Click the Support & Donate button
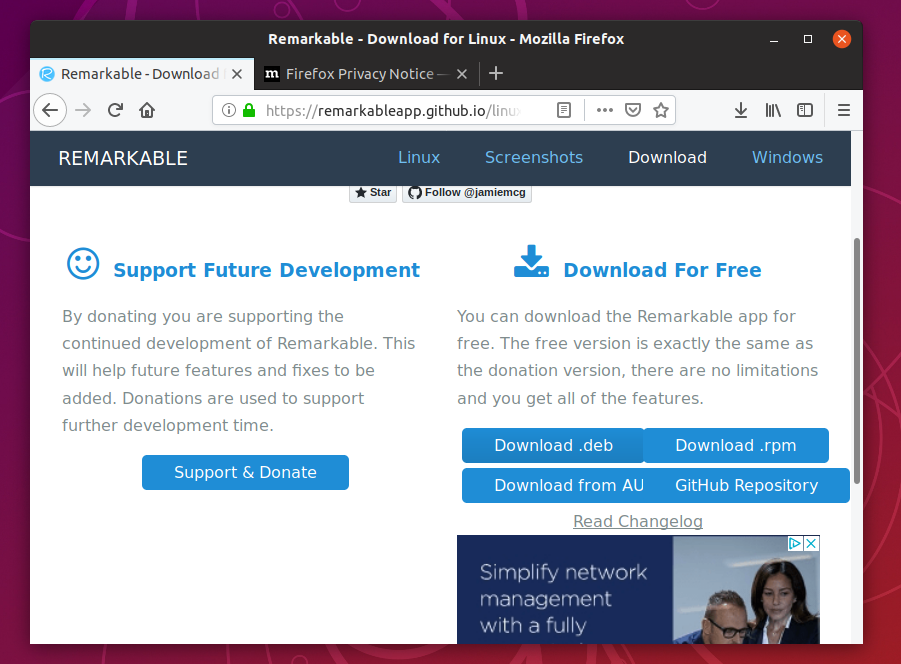Viewport: 901px width, 664px height. (245, 472)
